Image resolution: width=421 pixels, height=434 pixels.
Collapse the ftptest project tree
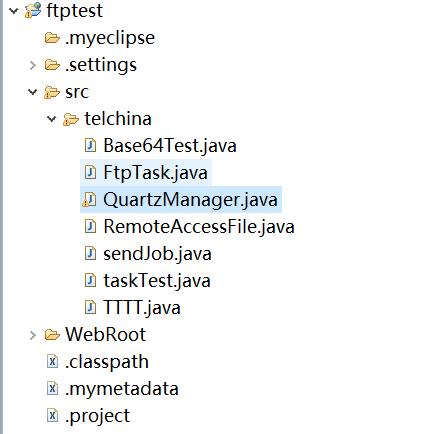(14, 11)
